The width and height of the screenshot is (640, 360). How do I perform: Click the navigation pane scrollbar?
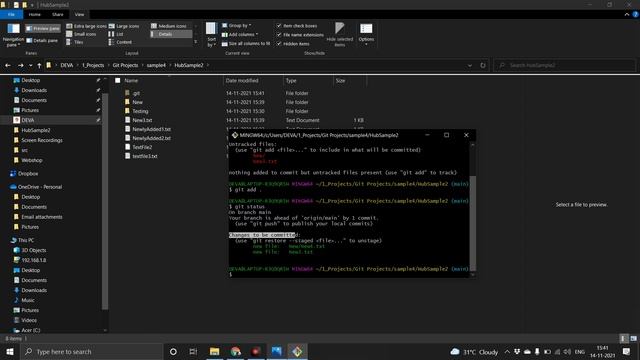105,200
